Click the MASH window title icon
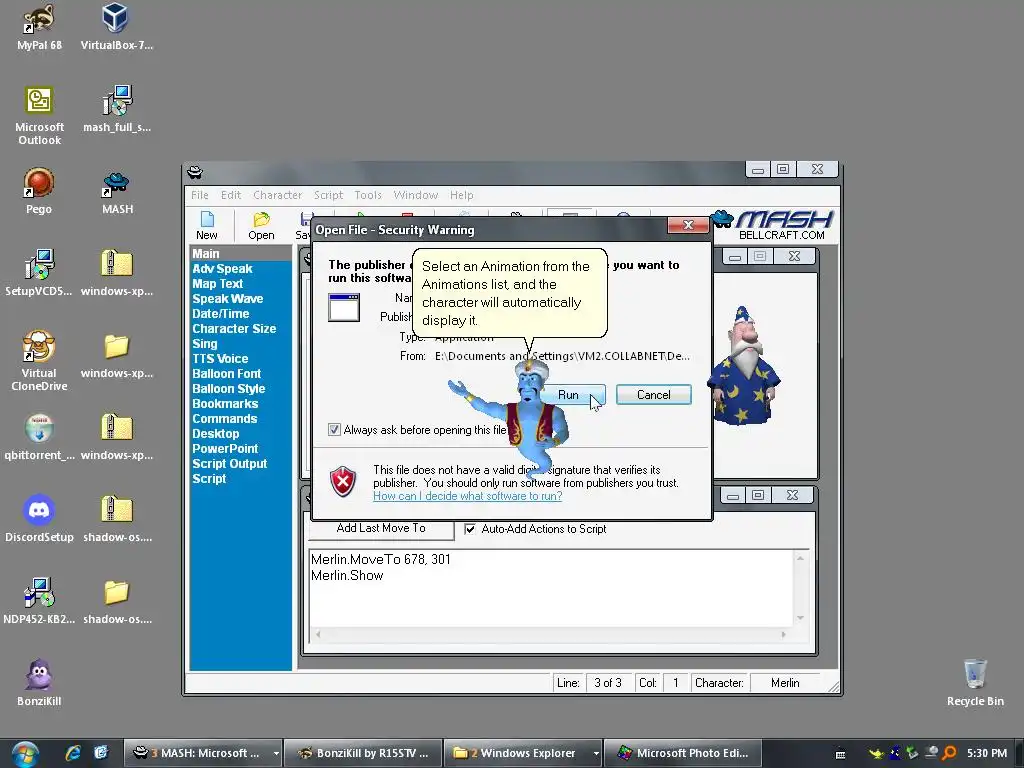Viewport: 1024px width, 768px height. 195,172
